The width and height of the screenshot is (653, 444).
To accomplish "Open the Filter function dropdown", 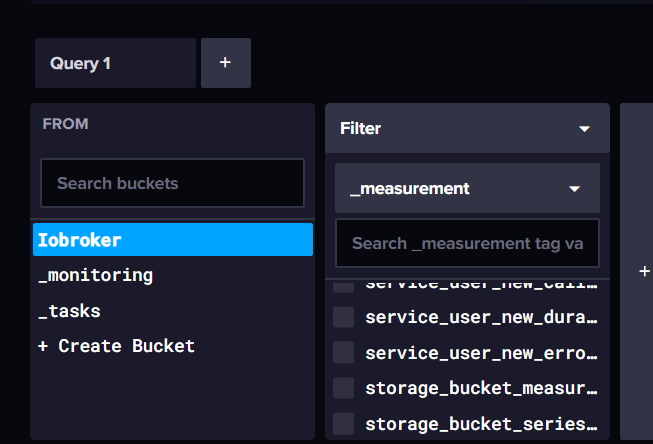I will click(x=466, y=128).
